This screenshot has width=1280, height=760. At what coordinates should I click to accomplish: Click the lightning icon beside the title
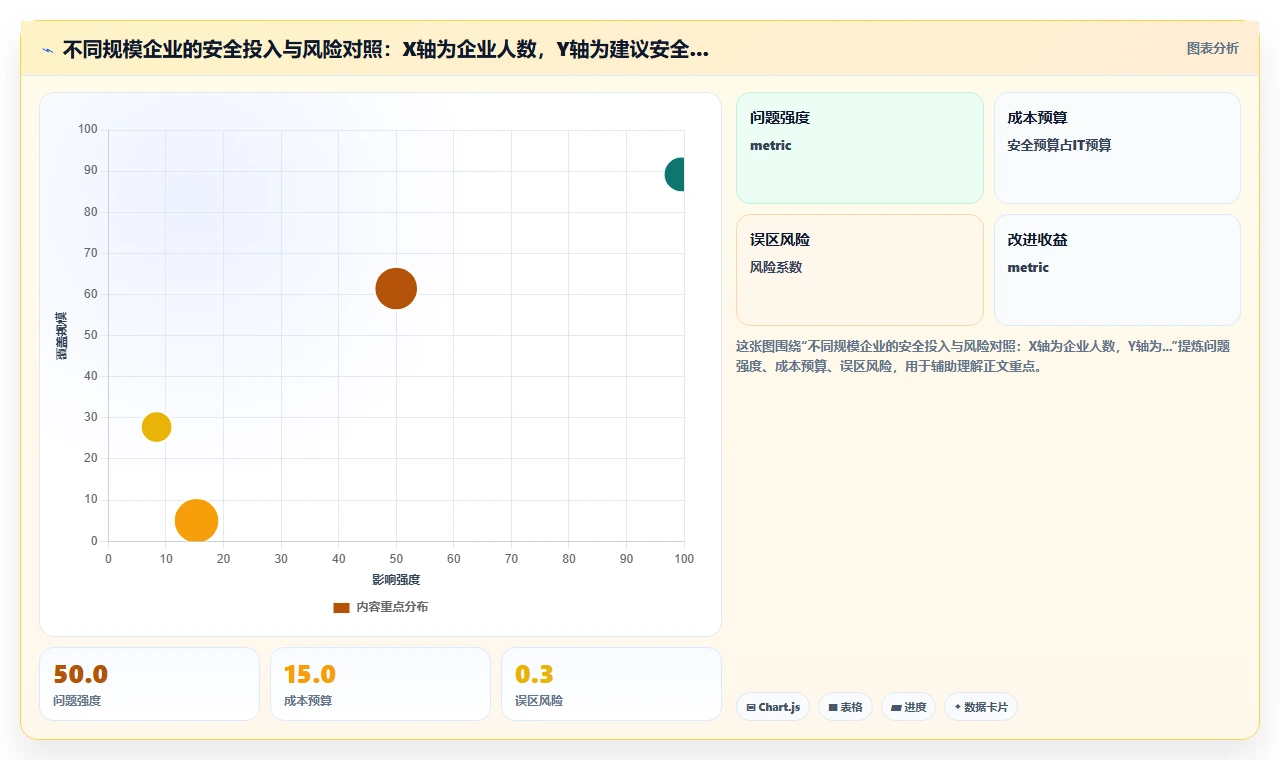click(47, 50)
